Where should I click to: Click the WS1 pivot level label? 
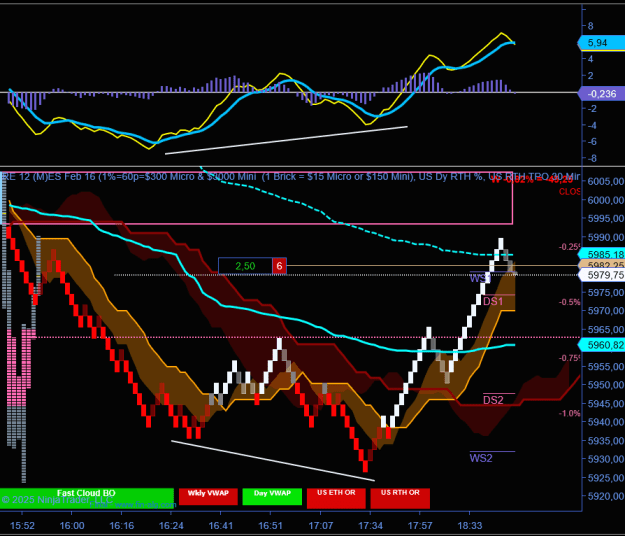[480, 278]
